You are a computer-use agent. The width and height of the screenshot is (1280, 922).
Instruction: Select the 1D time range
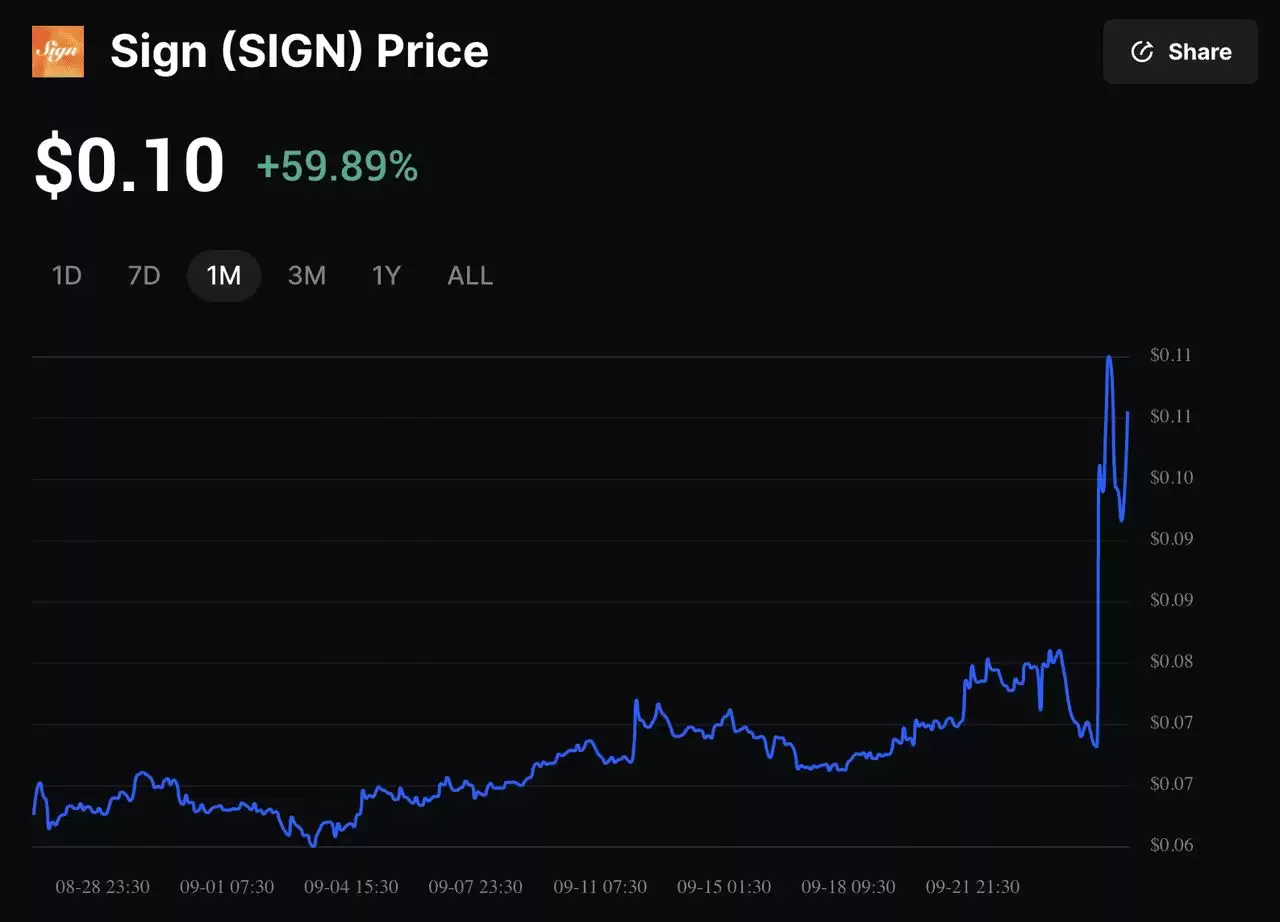(x=66, y=275)
